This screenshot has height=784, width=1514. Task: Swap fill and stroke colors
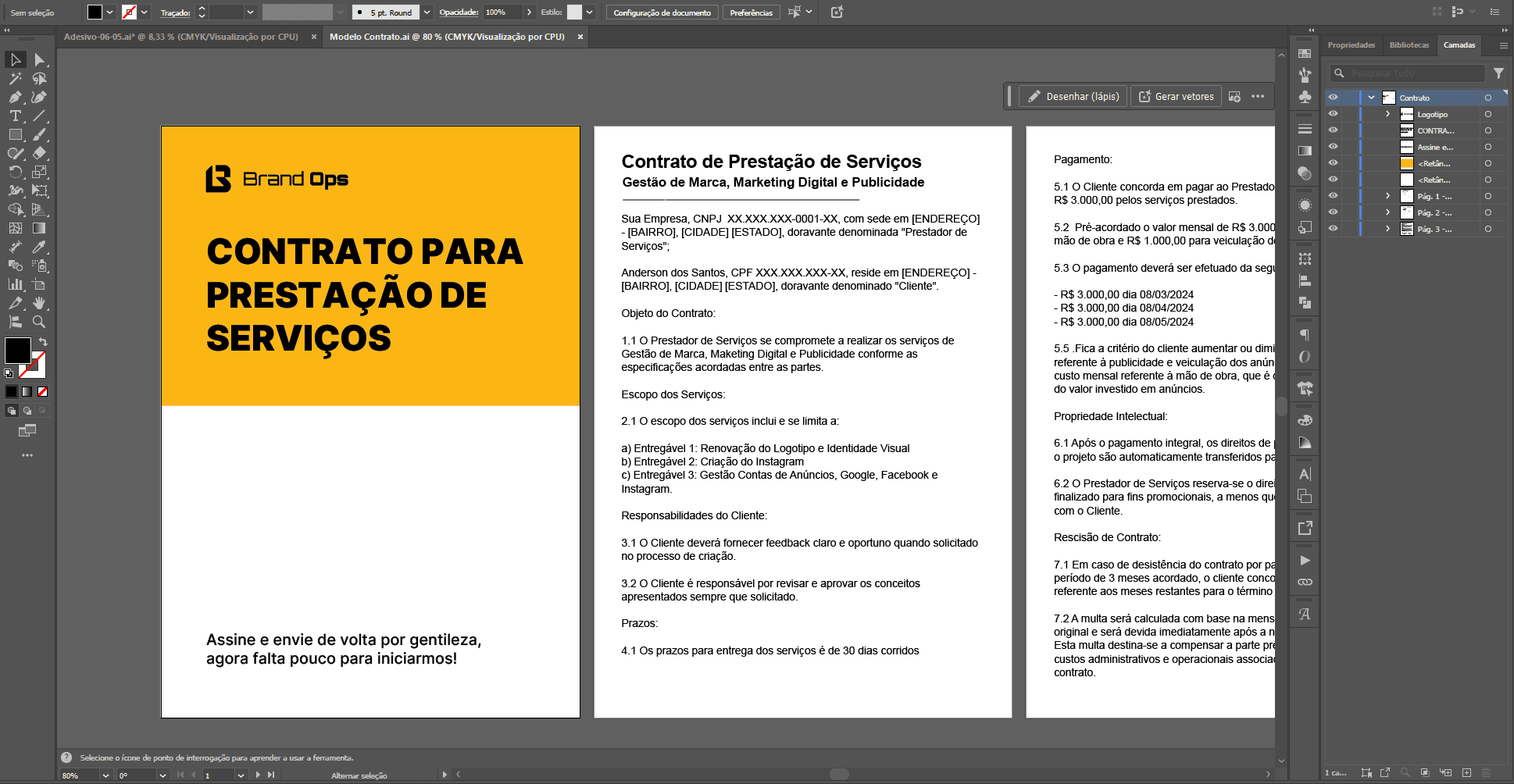click(x=43, y=343)
